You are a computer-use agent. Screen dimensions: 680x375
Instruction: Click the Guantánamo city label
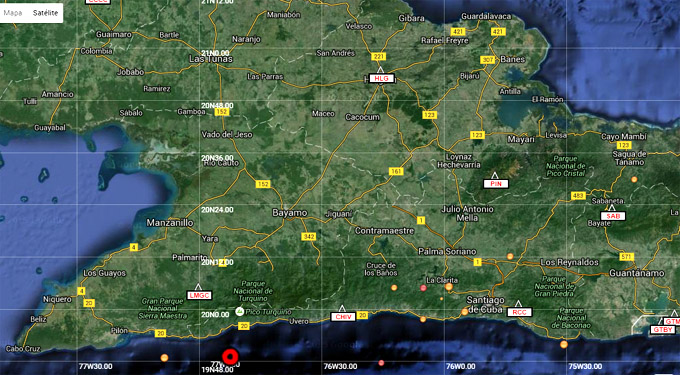pos(637,273)
